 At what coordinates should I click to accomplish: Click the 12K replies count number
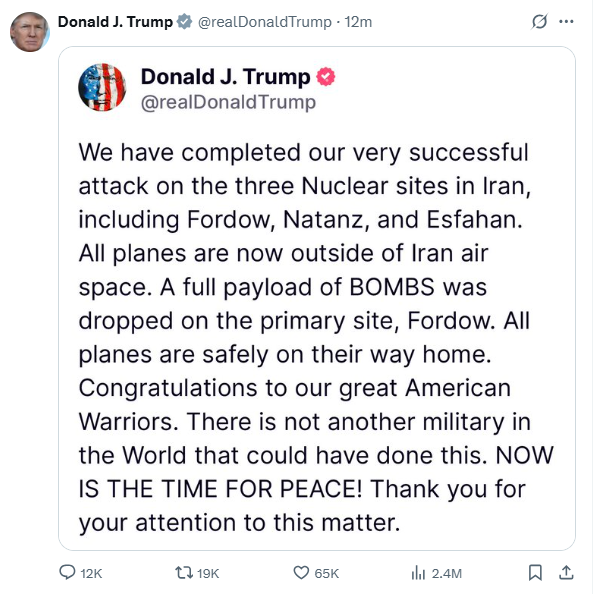point(91,573)
